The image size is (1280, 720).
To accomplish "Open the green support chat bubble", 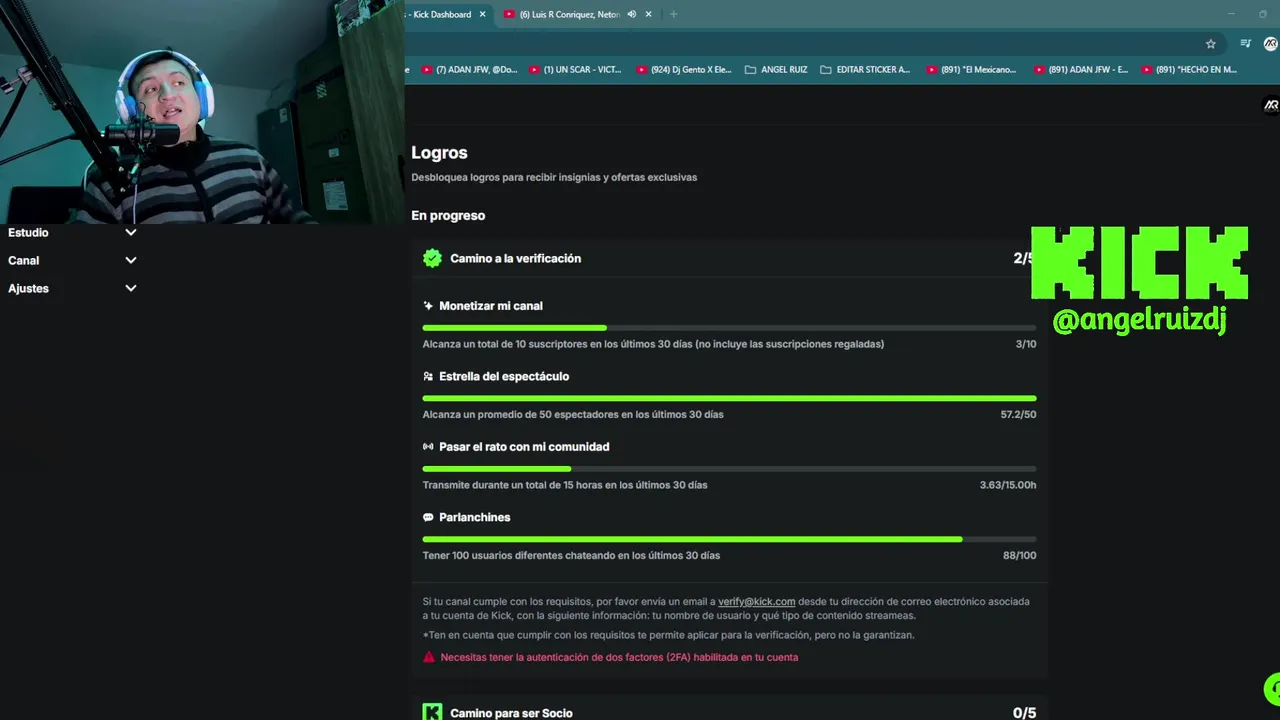I will point(1272,688).
